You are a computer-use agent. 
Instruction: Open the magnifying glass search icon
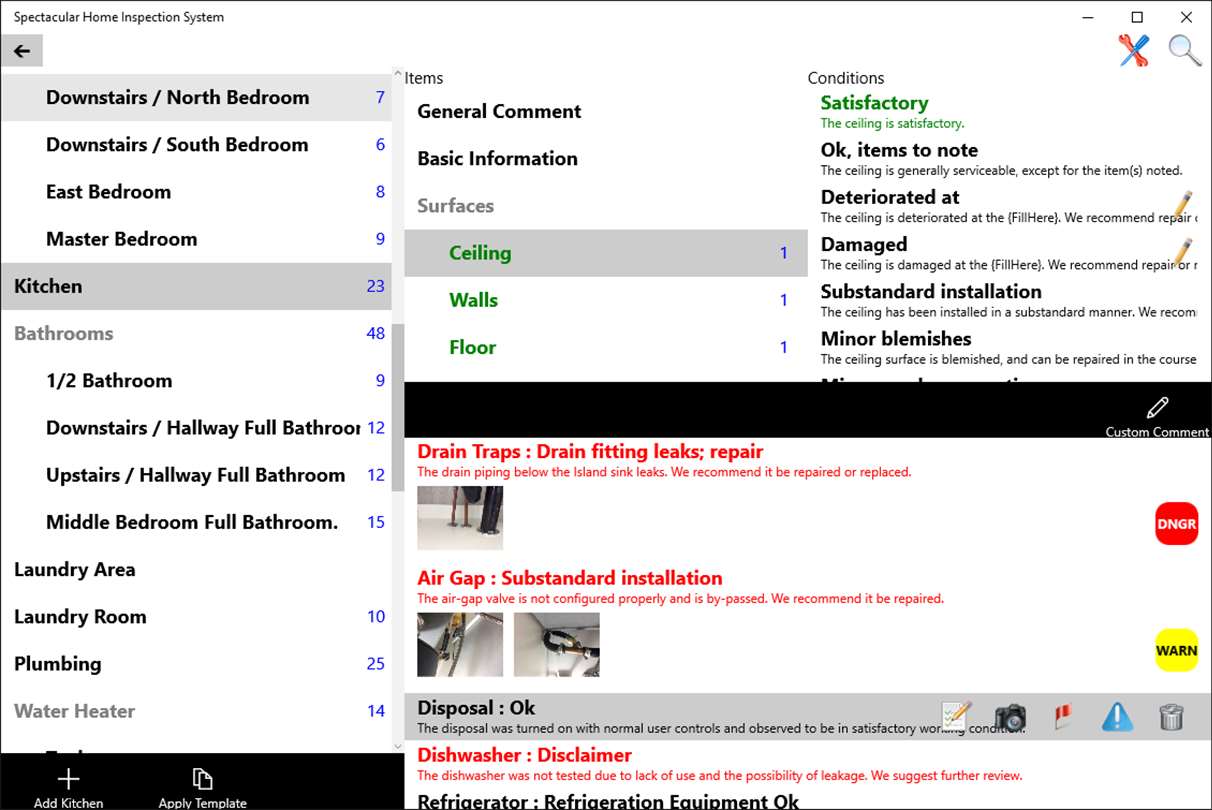(x=1185, y=50)
